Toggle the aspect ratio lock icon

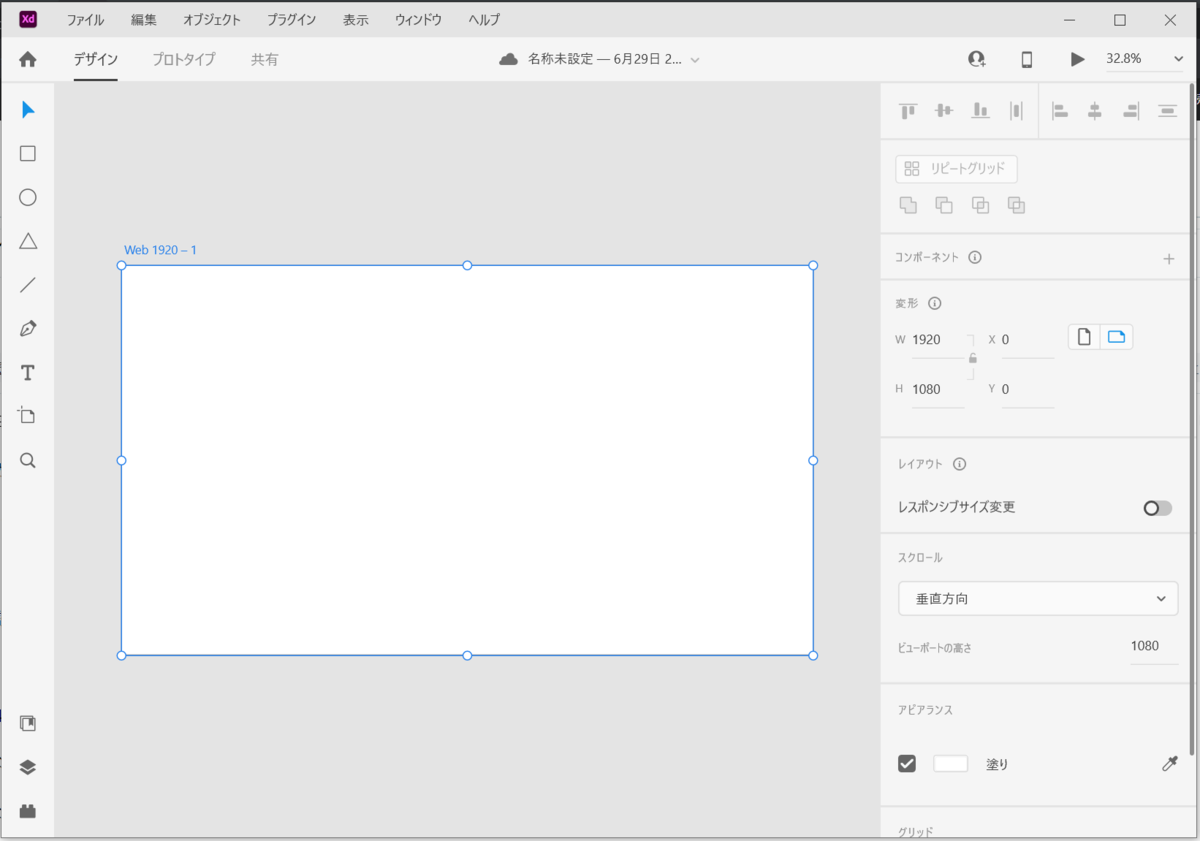pyautogui.click(x=972, y=358)
